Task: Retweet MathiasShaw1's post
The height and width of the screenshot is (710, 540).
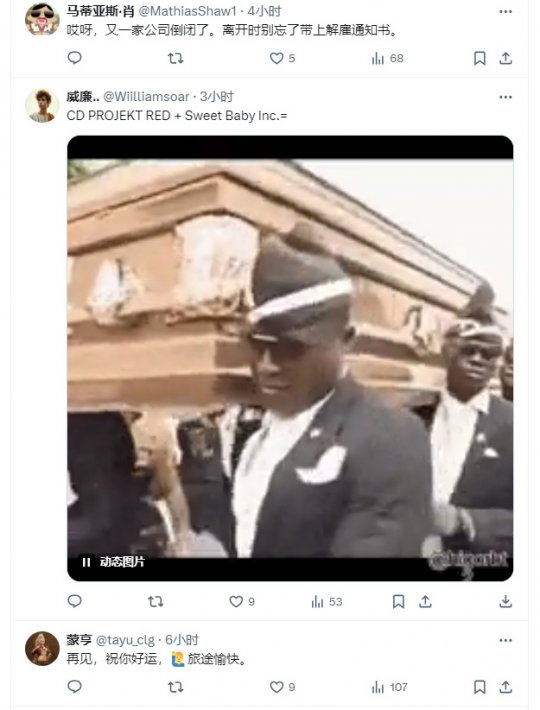Action: click(x=176, y=58)
